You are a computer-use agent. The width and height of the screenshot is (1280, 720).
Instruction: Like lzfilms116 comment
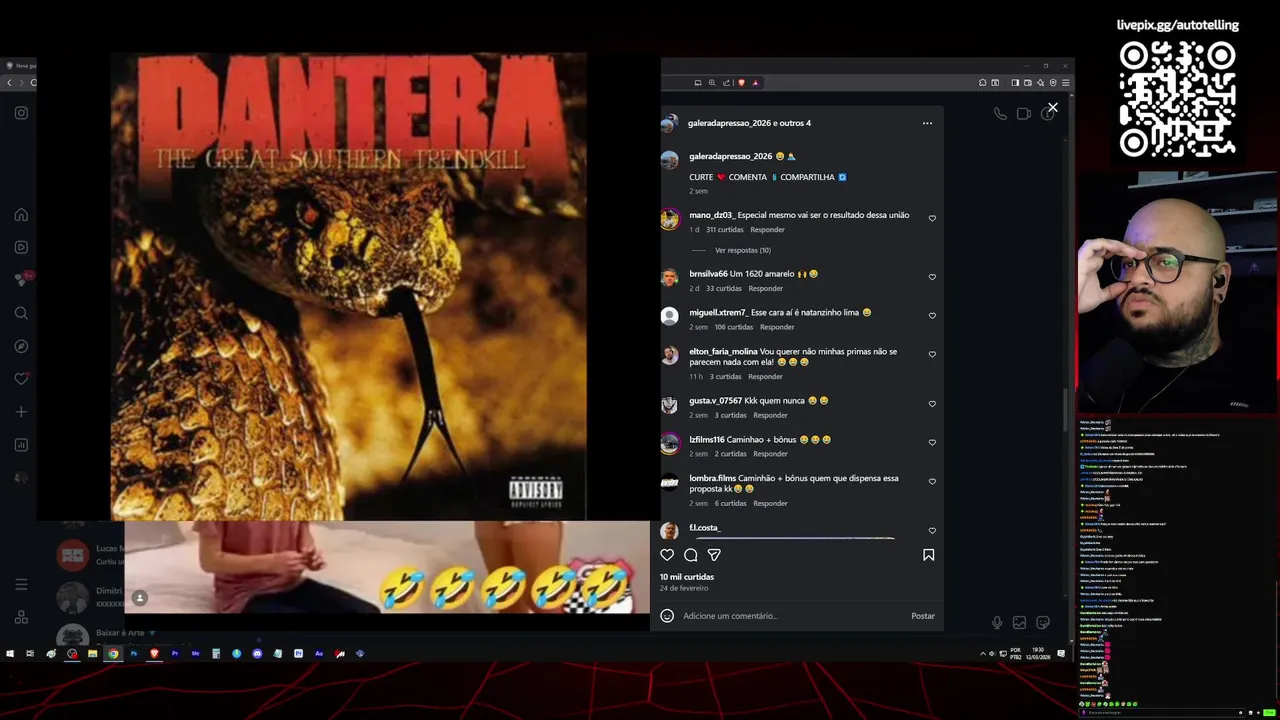932,443
